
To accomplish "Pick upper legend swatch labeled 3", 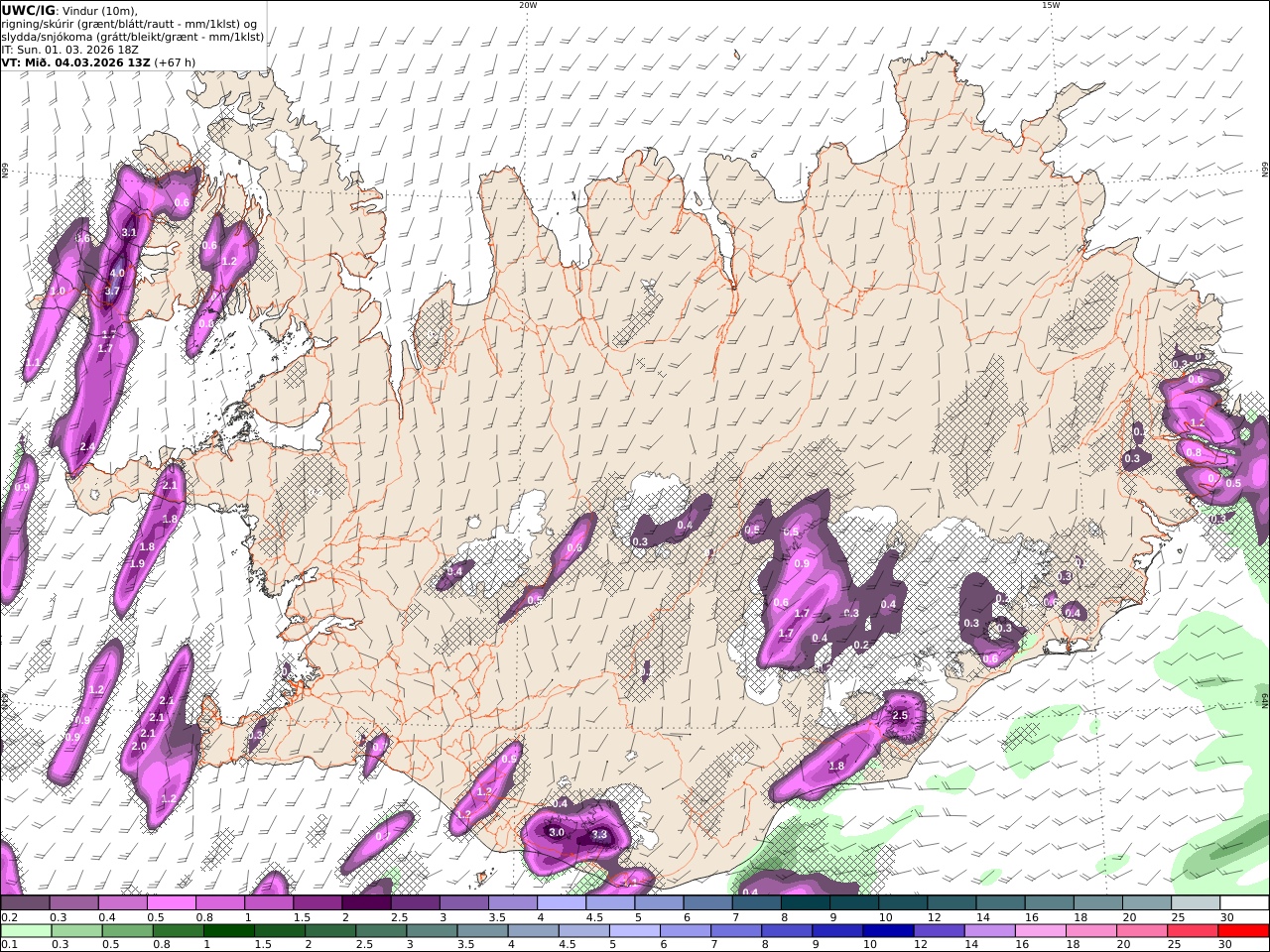I will point(463,903).
